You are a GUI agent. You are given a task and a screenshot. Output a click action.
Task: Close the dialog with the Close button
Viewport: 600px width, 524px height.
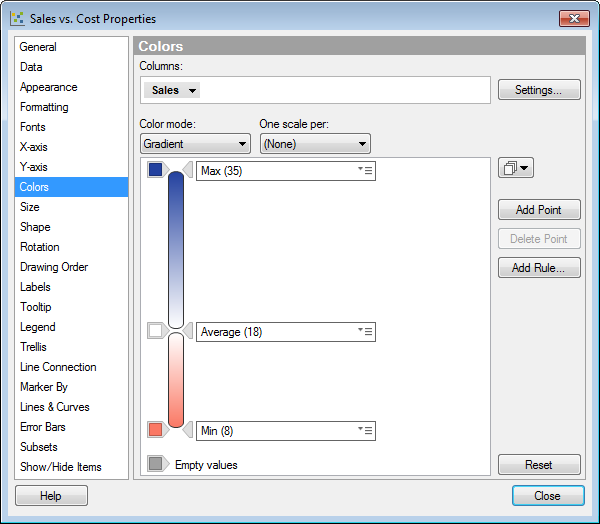[x=548, y=496]
